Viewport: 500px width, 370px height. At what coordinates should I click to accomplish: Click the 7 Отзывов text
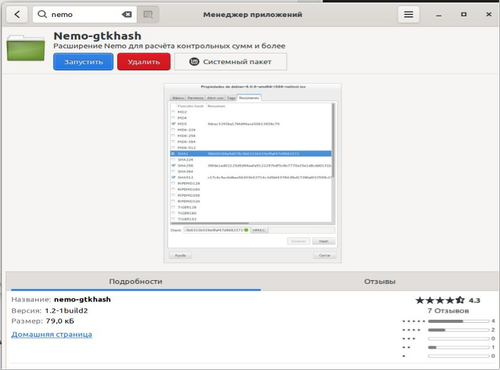coord(448,311)
